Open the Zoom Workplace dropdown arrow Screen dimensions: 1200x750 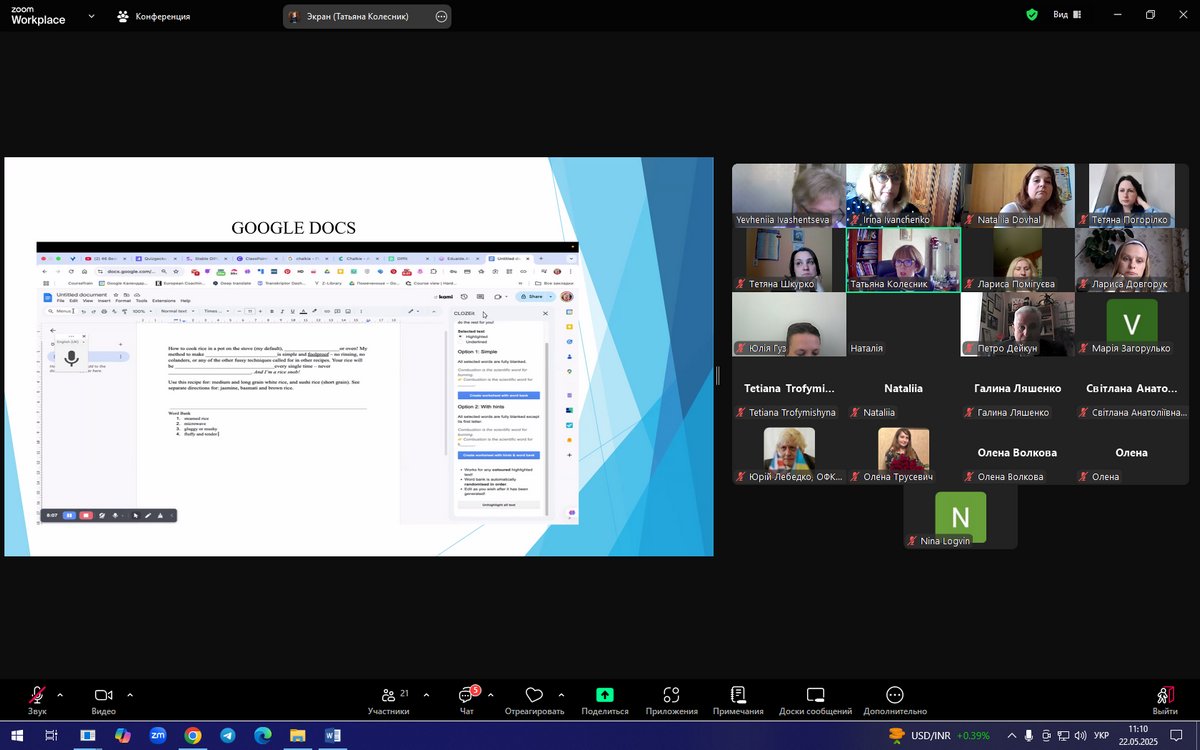click(92, 16)
